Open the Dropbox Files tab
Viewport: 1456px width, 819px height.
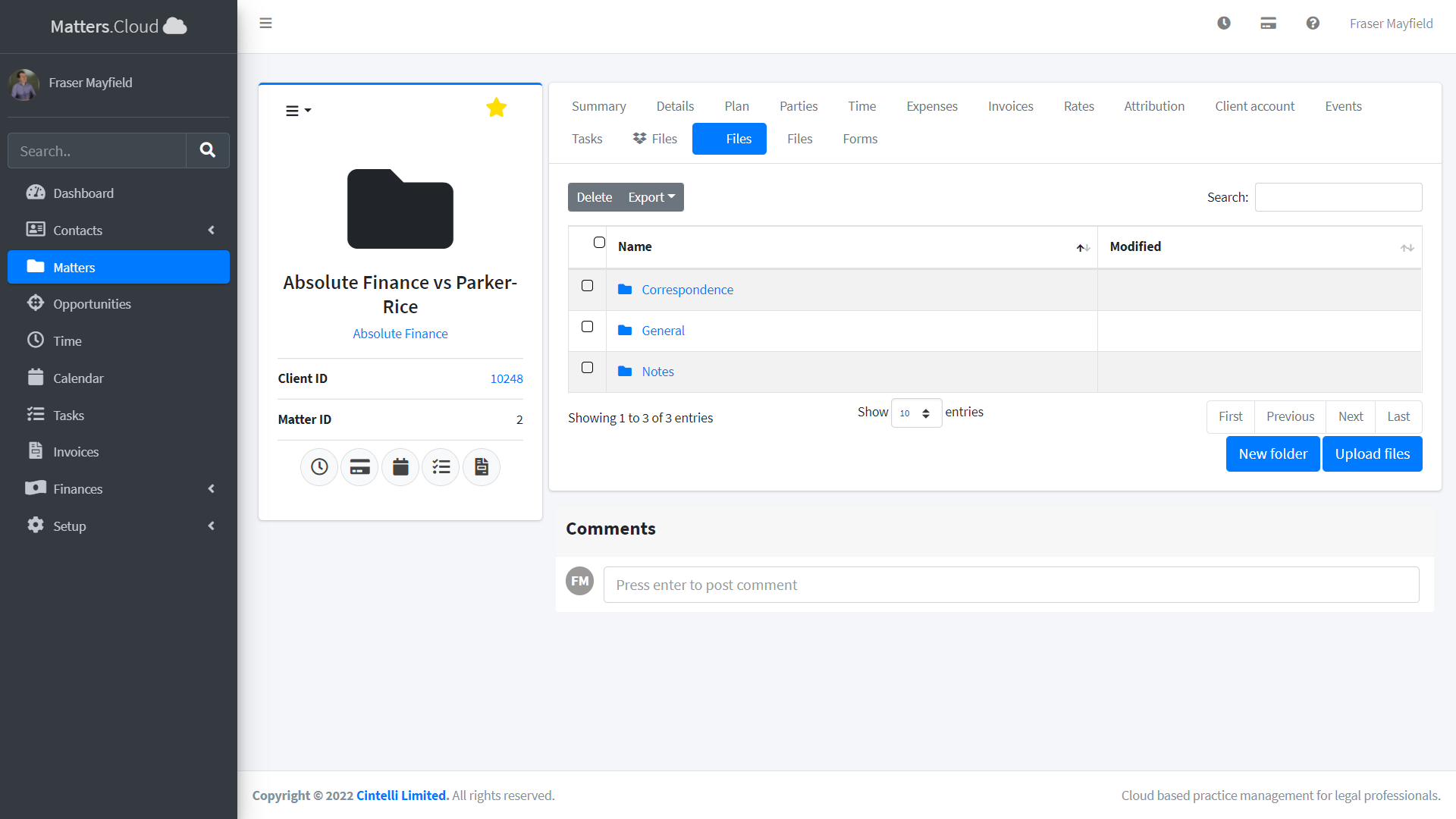tap(654, 139)
